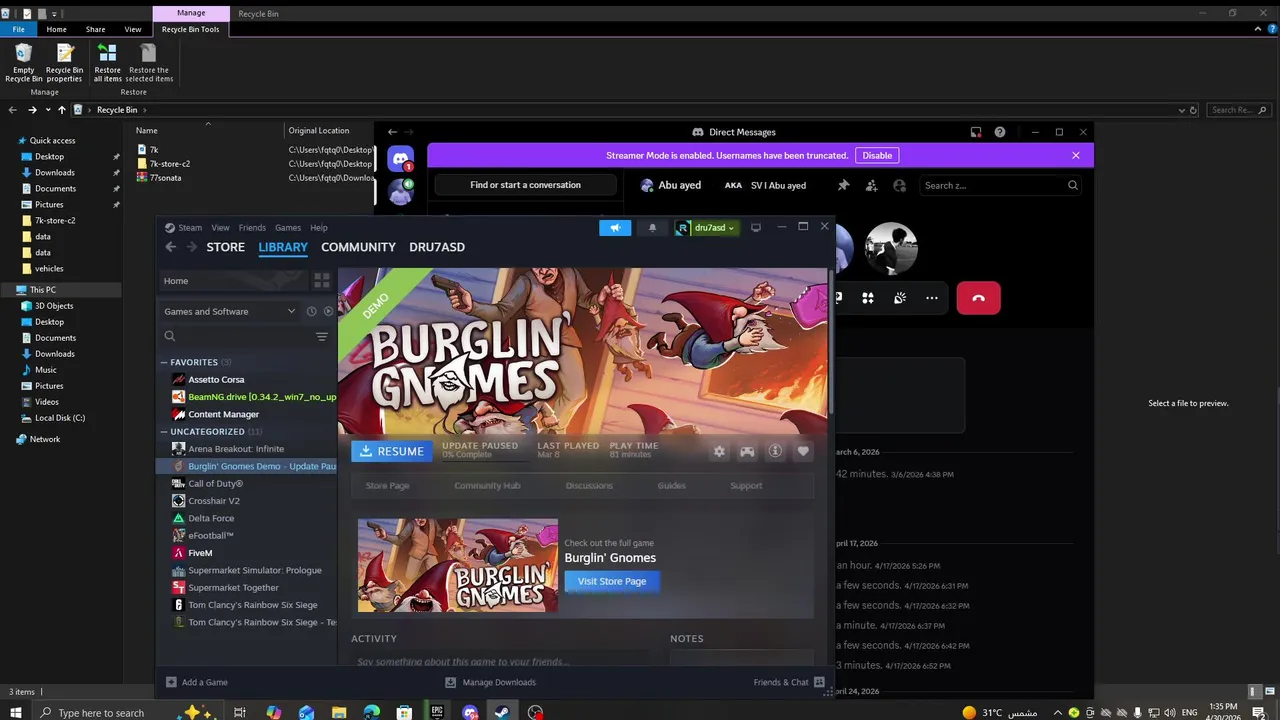Click Find or start a conversation box
This screenshot has height=720, width=1280.
click(525, 185)
